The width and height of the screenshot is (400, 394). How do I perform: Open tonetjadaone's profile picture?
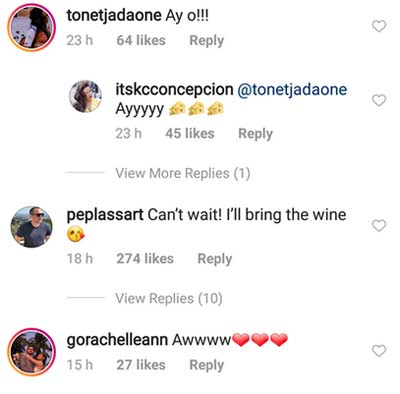pos(32,28)
